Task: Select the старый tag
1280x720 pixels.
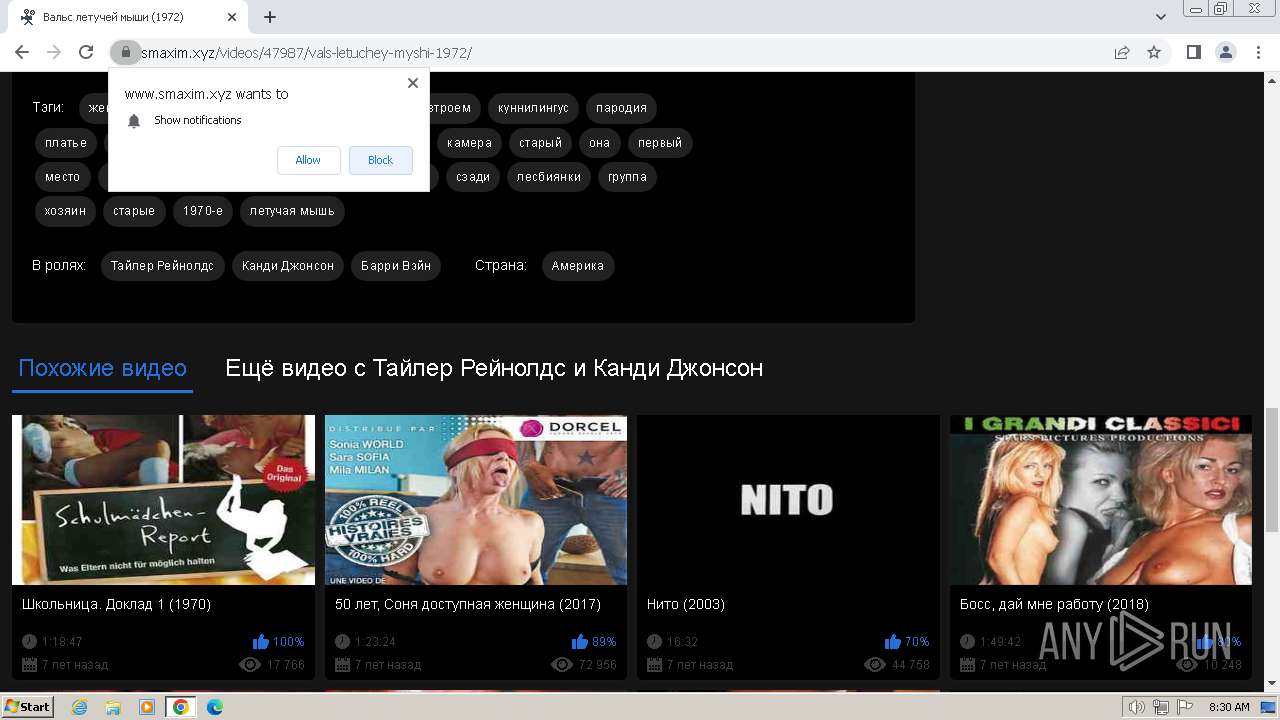Action: point(540,143)
